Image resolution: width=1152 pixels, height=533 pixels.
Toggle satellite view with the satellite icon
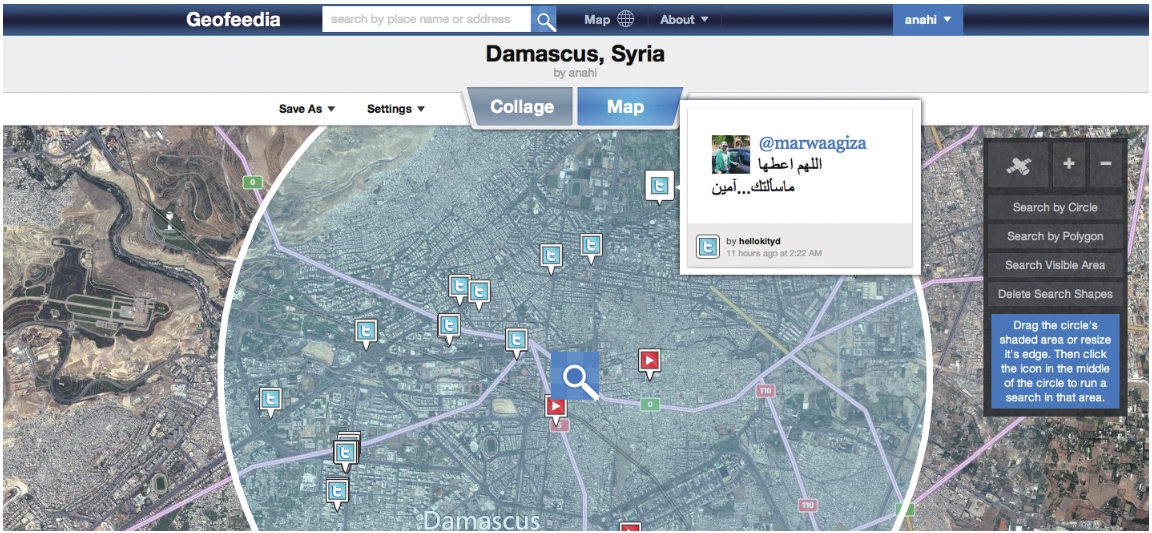[1018, 165]
